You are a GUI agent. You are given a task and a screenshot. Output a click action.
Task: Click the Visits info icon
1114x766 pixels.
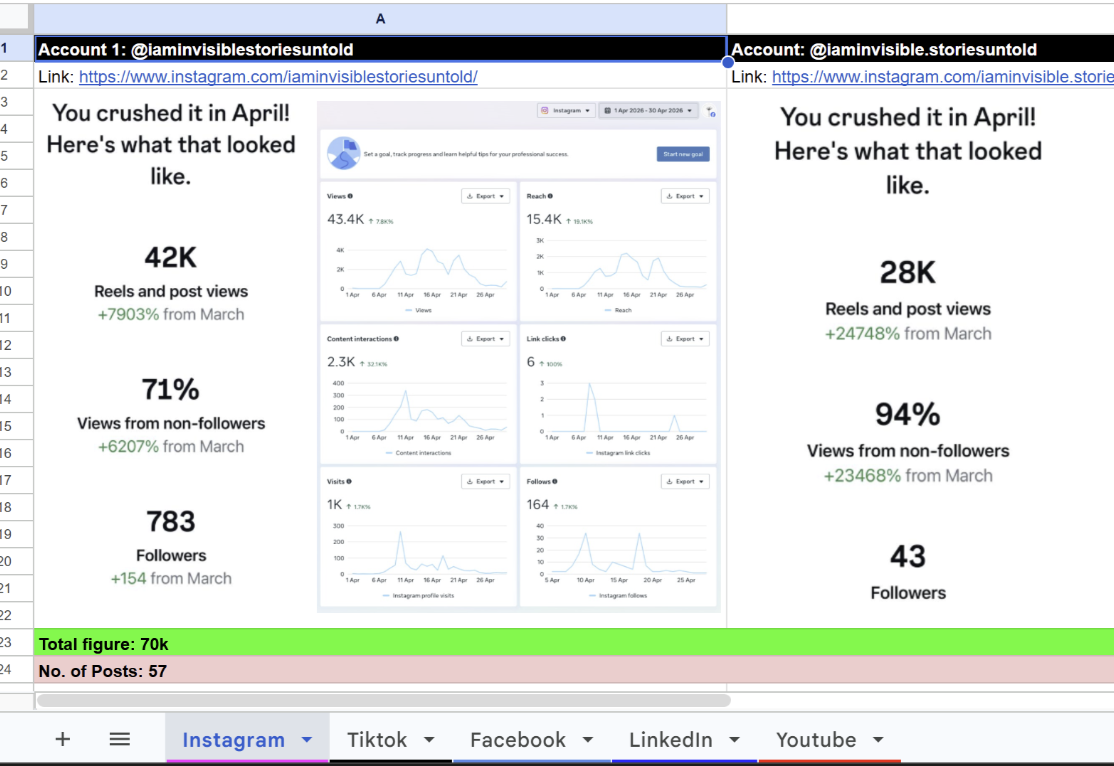tap(349, 482)
